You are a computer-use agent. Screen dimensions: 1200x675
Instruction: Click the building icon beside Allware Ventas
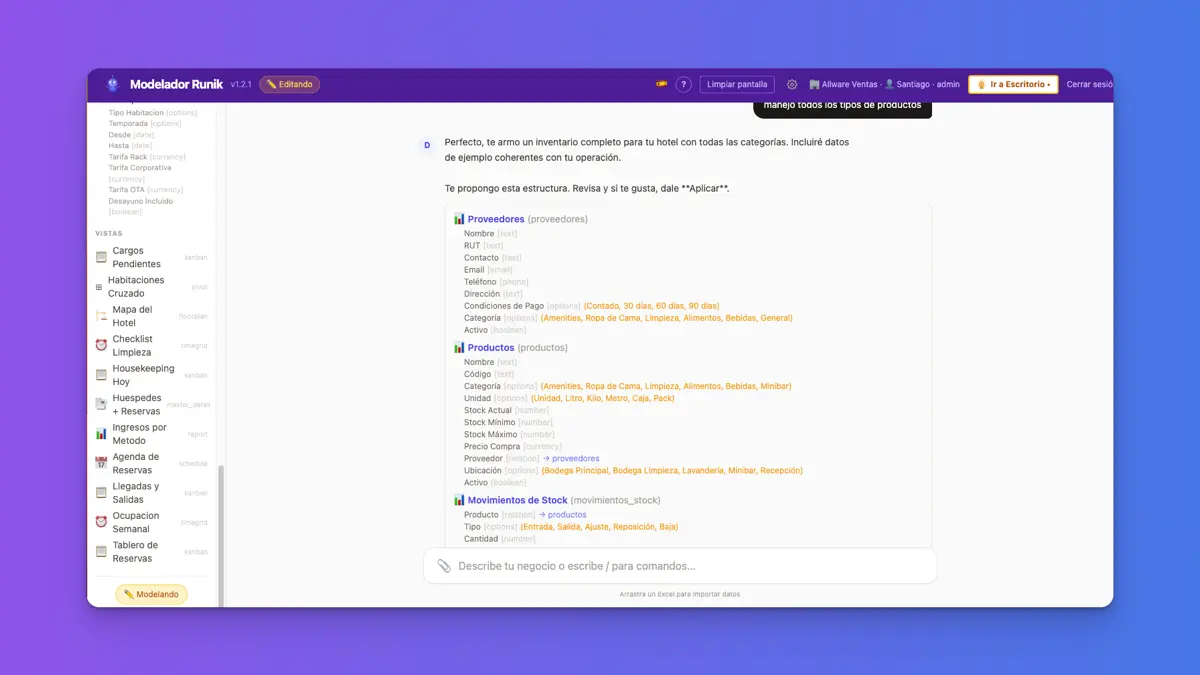coord(814,85)
